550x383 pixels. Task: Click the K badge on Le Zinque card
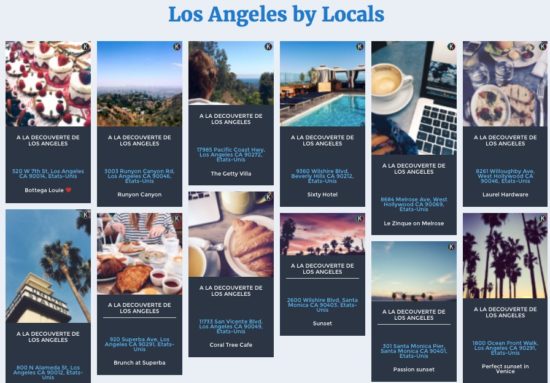451,46
